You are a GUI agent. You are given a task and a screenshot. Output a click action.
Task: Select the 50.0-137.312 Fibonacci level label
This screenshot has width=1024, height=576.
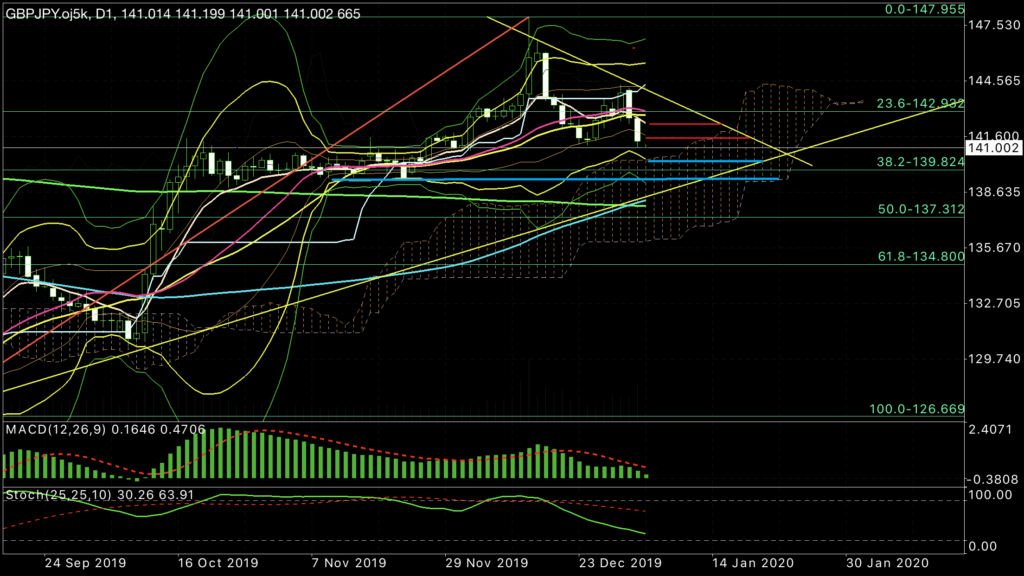click(x=921, y=210)
